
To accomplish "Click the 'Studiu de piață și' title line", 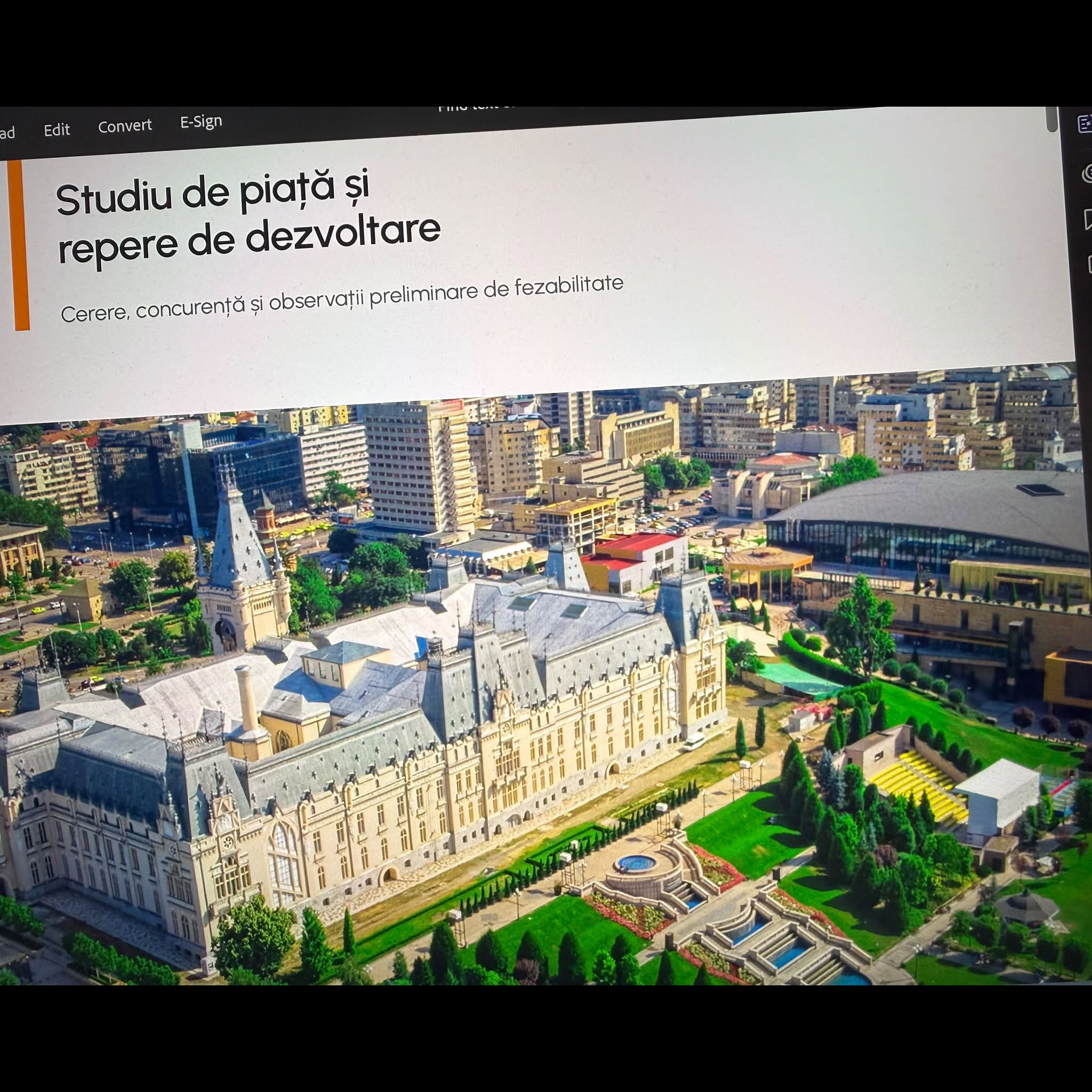I will pos(213,192).
